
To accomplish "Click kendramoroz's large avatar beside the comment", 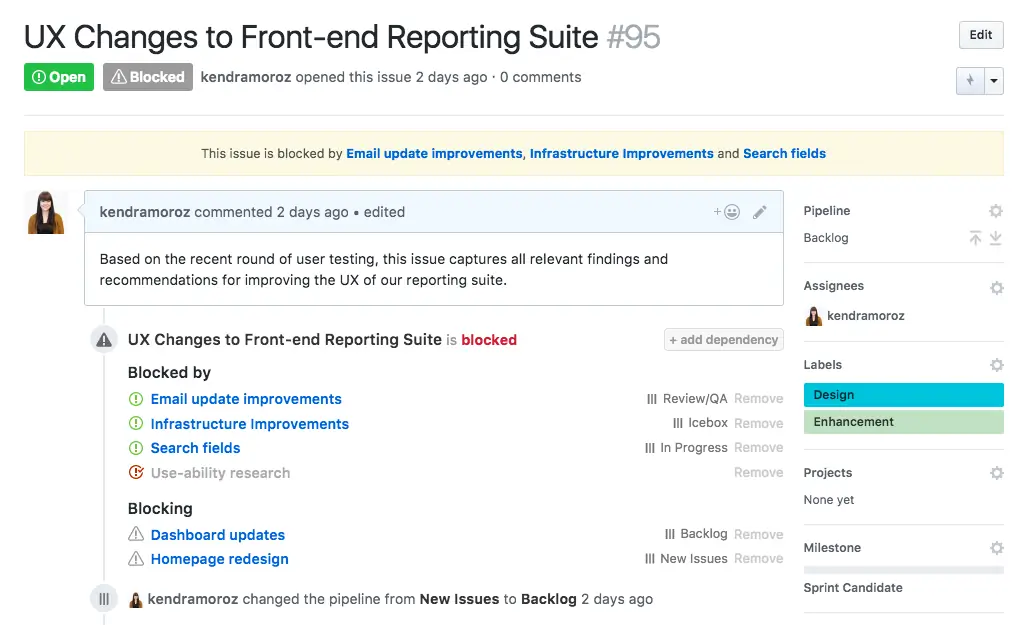I will 46,213.
